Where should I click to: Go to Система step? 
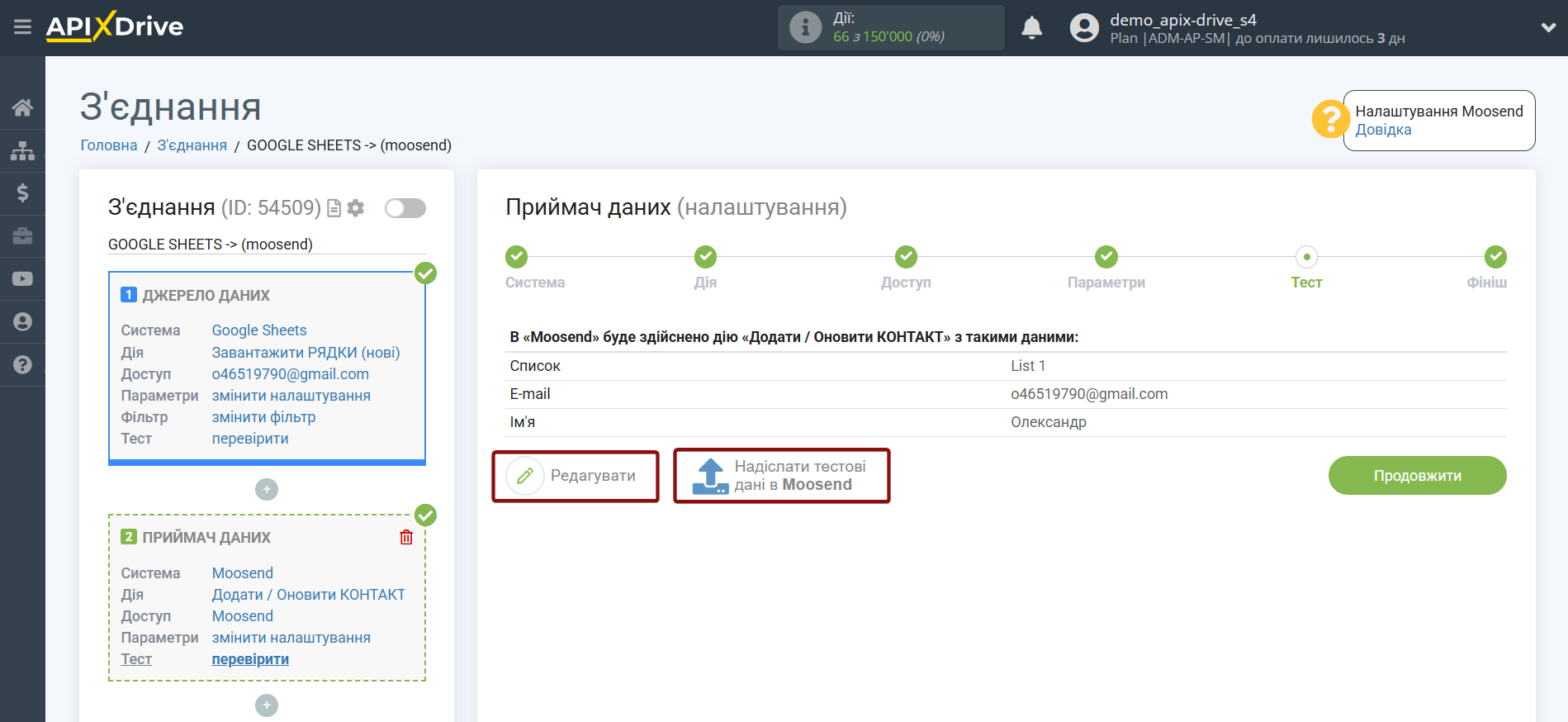[x=517, y=257]
